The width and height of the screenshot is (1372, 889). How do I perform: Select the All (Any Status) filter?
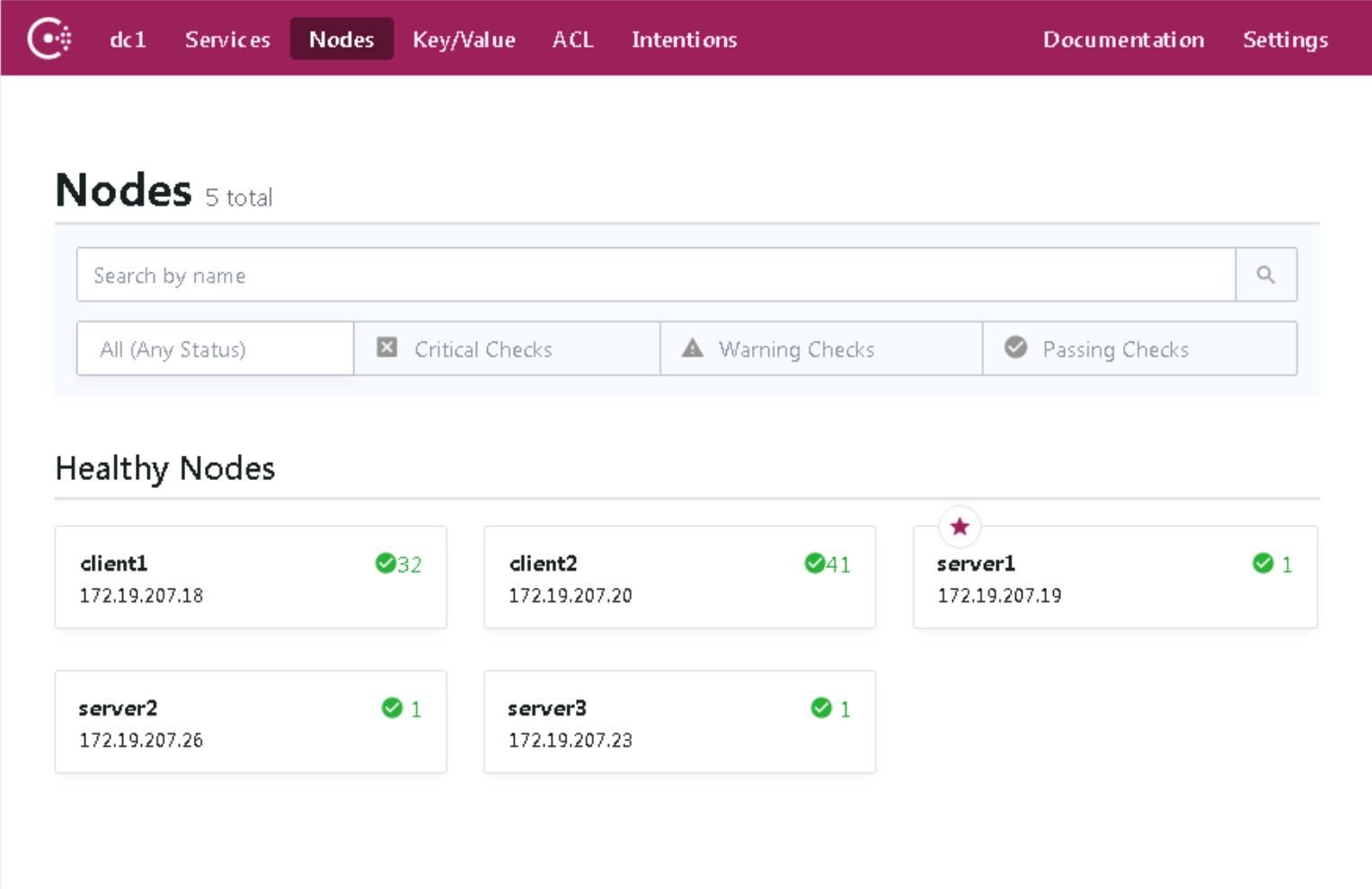pos(215,349)
